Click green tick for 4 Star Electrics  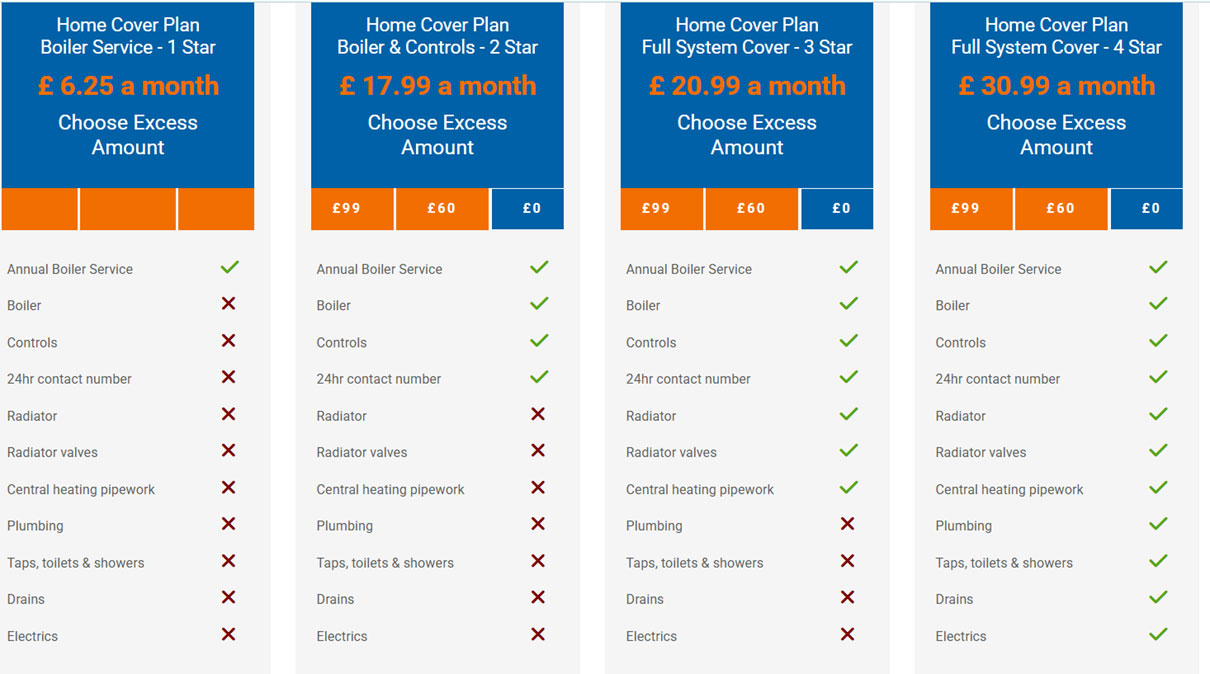pyautogui.click(x=1158, y=634)
